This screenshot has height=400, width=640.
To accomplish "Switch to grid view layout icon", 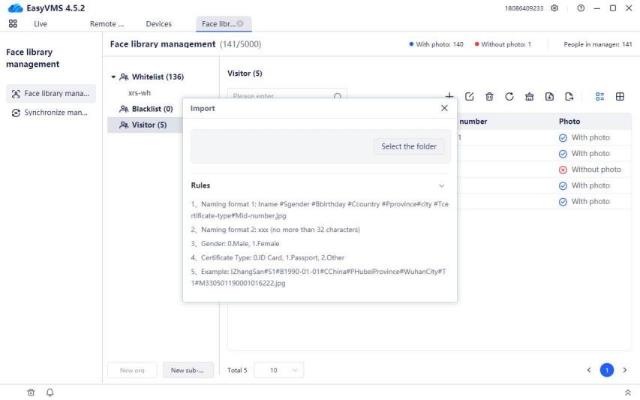I will coord(620,96).
